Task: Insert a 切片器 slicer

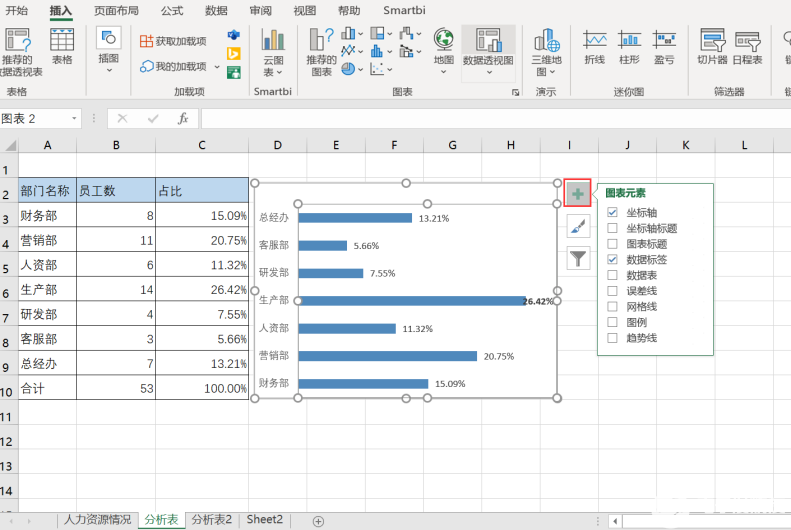Action: (712, 47)
